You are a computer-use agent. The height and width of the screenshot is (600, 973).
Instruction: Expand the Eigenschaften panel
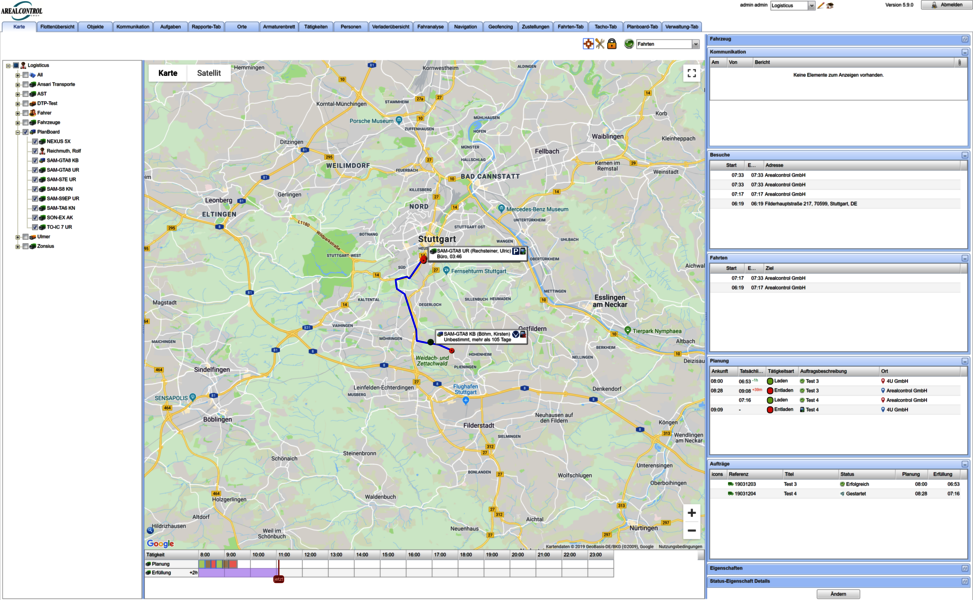pos(964,568)
